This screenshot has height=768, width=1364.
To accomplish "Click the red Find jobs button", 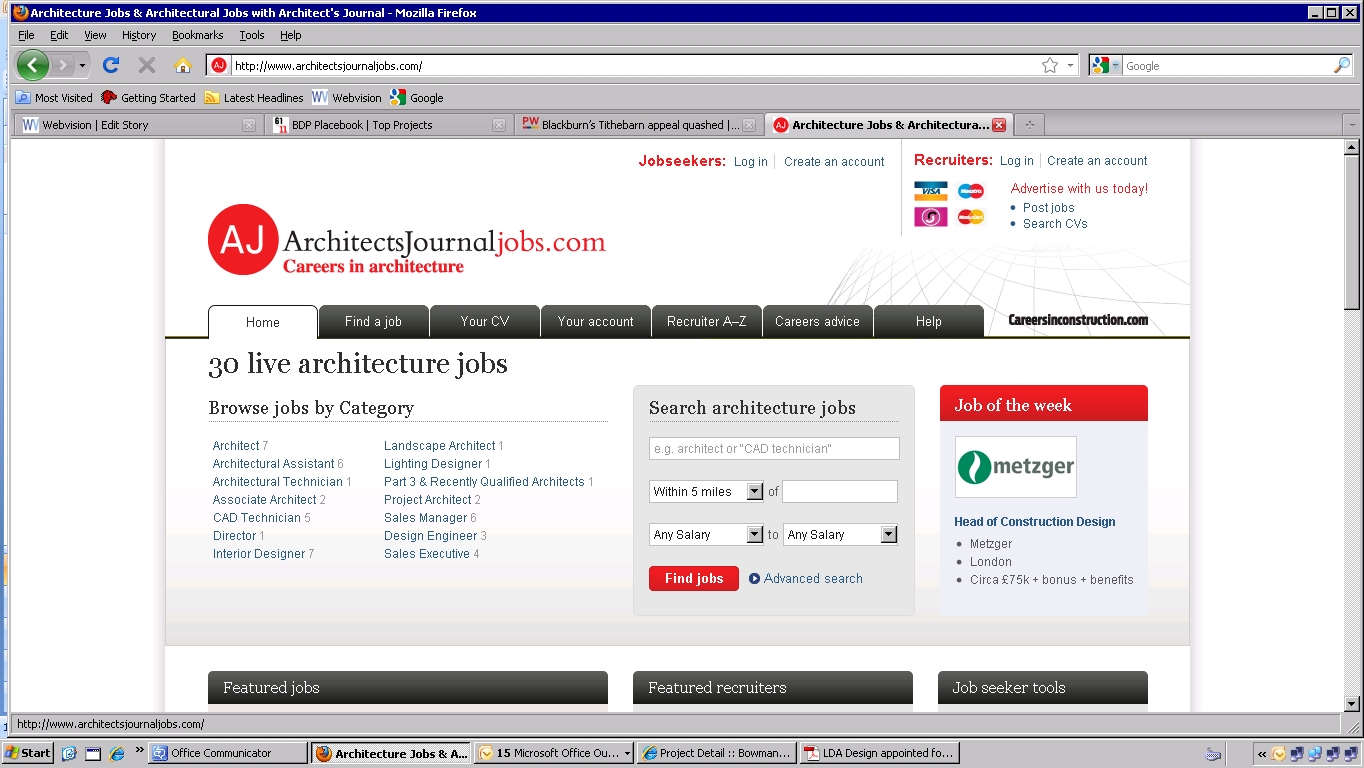I will [x=694, y=578].
